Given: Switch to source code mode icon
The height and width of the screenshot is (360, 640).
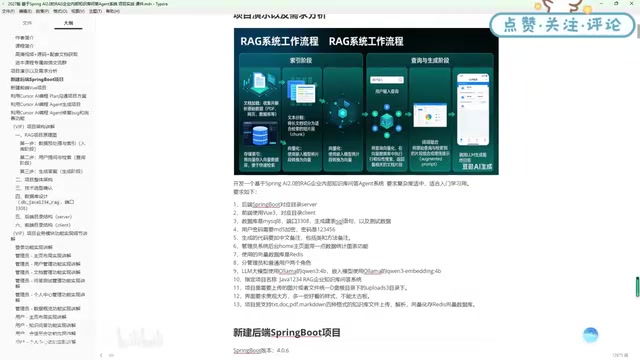Looking at the screenshot, I should click(111, 355).
